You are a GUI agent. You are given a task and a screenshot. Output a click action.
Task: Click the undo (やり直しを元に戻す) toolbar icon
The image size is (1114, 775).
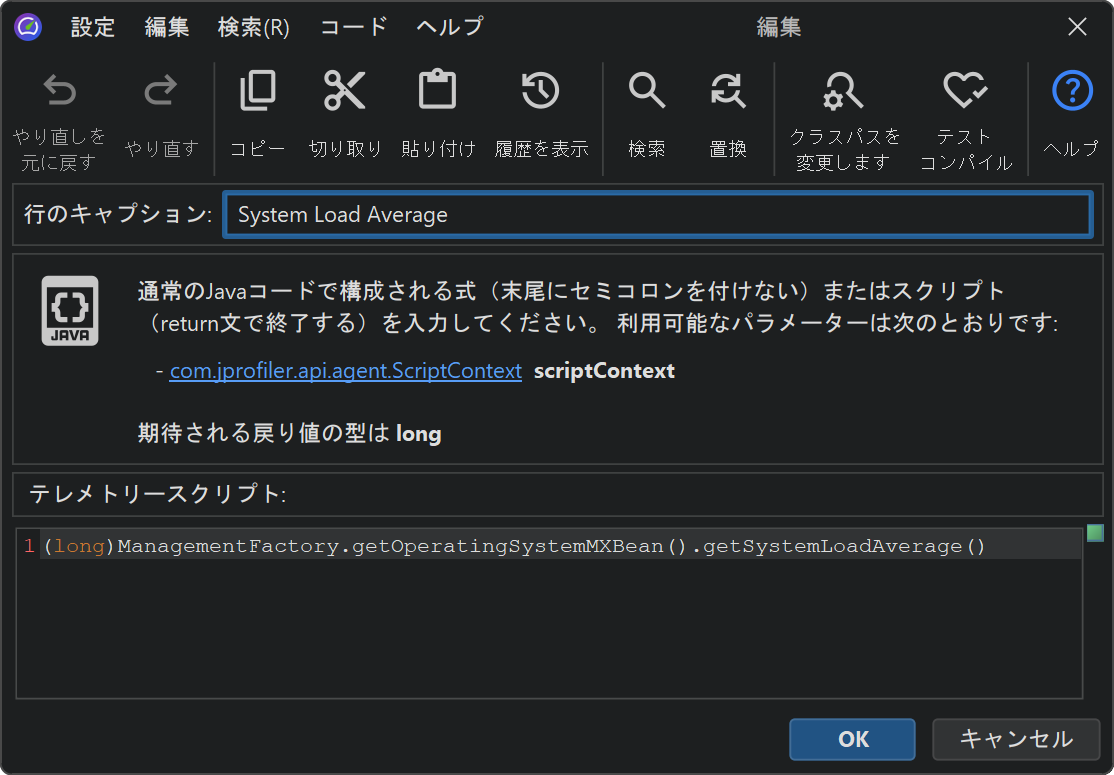(x=59, y=93)
